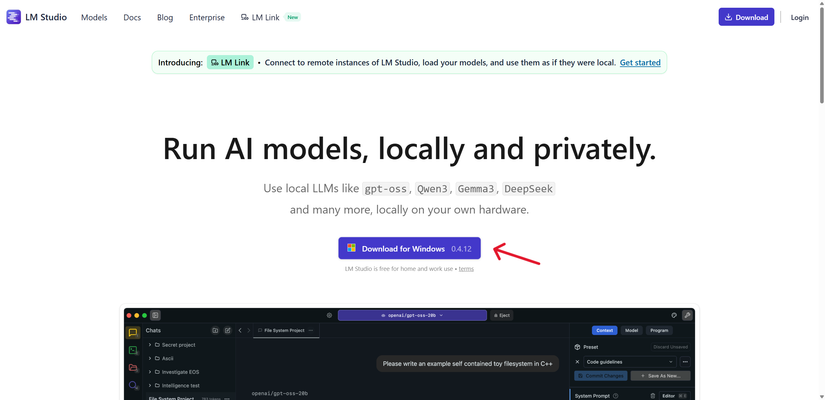825x400 pixels.
Task: Open the Chats sidebar icon
Action: pyautogui.click(x=133, y=332)
